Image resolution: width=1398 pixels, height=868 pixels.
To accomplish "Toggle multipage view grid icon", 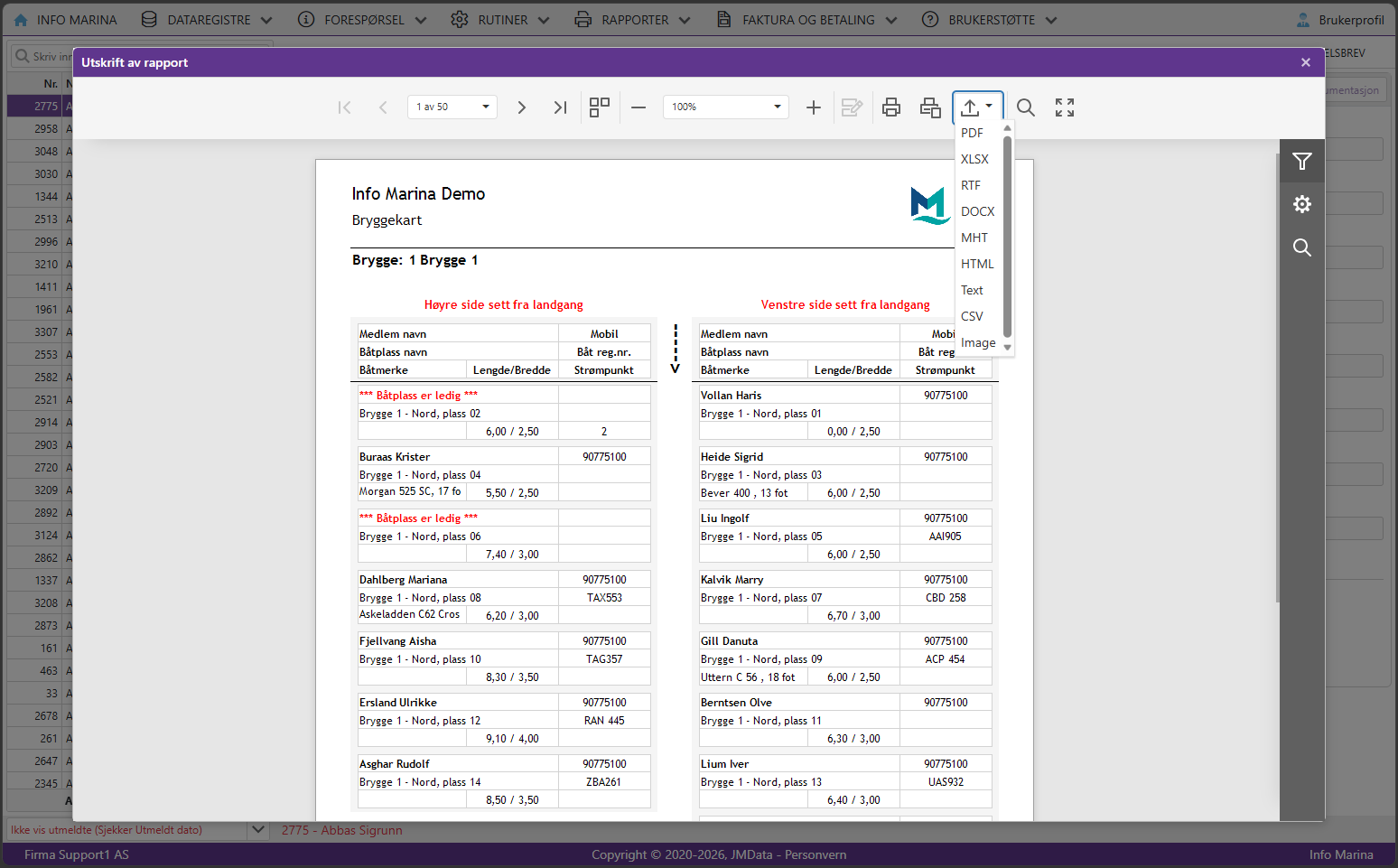I will [x=600, y=107].
